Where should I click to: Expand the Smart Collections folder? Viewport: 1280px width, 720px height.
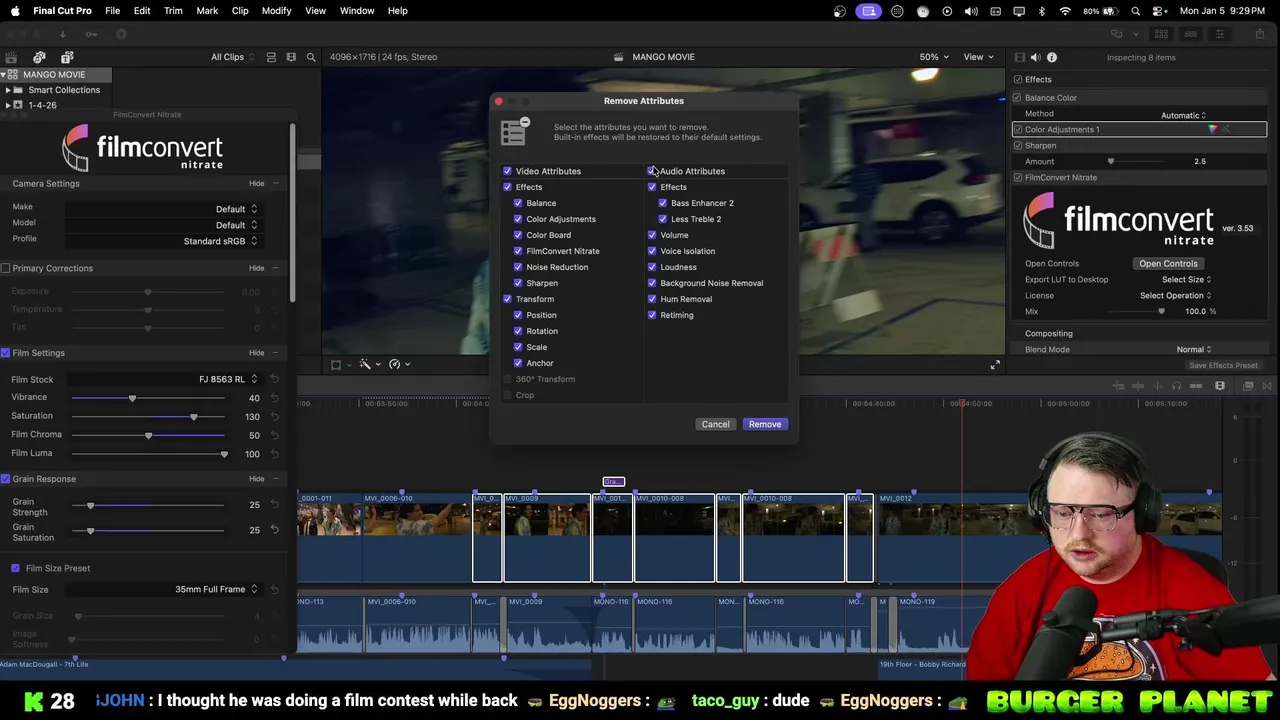pyautogui.click(x=8, y=90)
